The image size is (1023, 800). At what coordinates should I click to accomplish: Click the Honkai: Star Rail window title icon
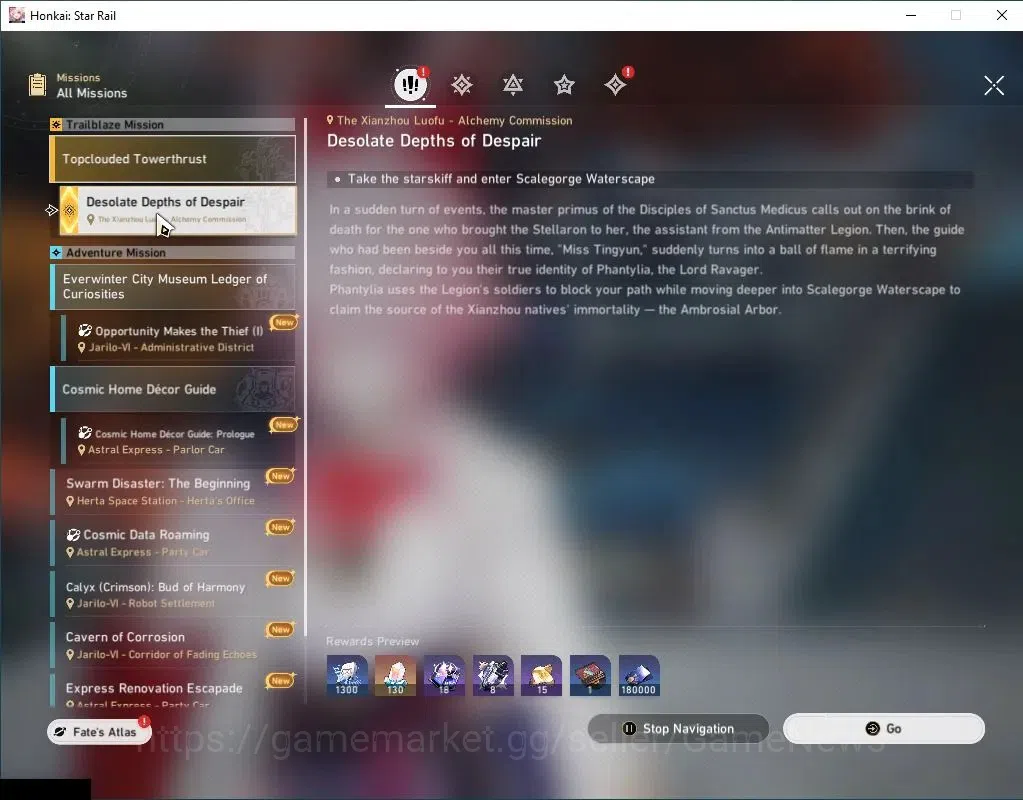point(17,15)
